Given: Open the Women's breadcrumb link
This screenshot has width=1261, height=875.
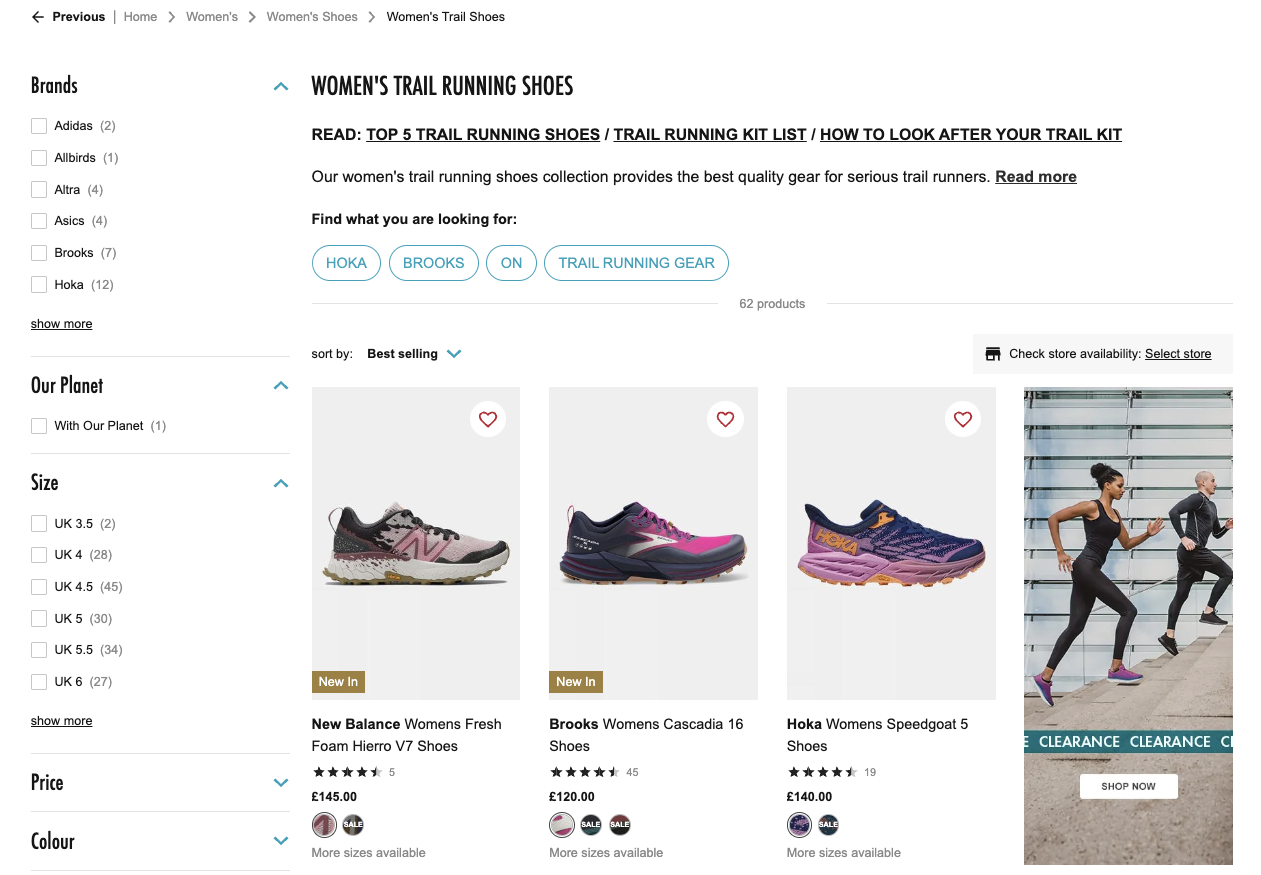Looking at the screenshot, I should tap(212, 17).
